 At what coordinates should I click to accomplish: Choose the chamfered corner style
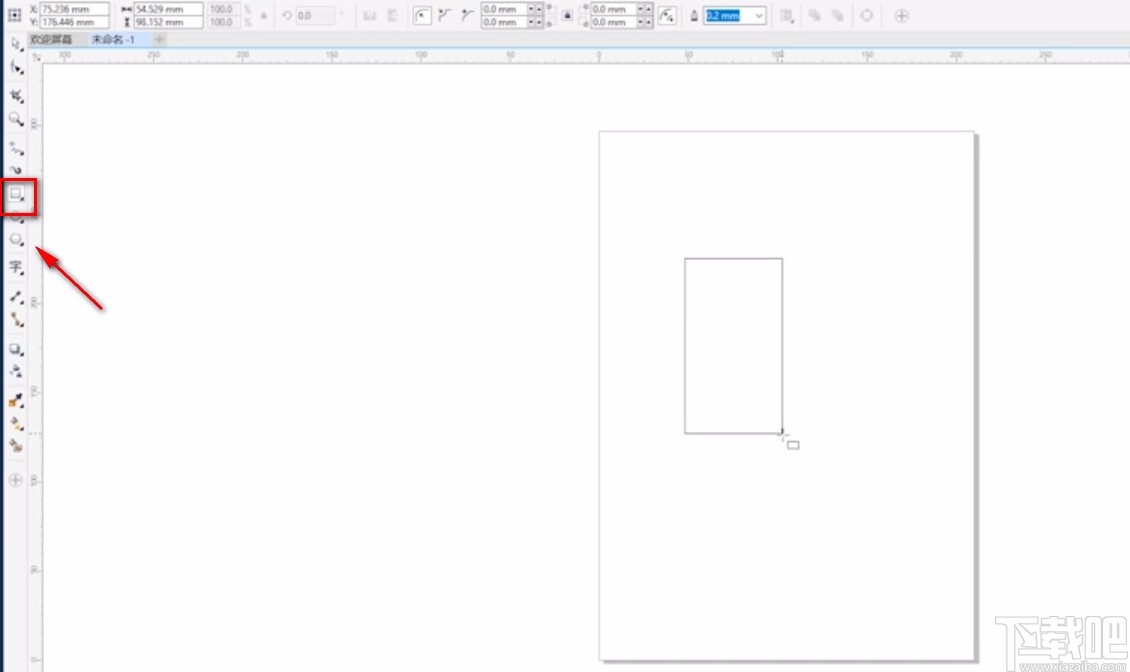[x=467, y=15]
